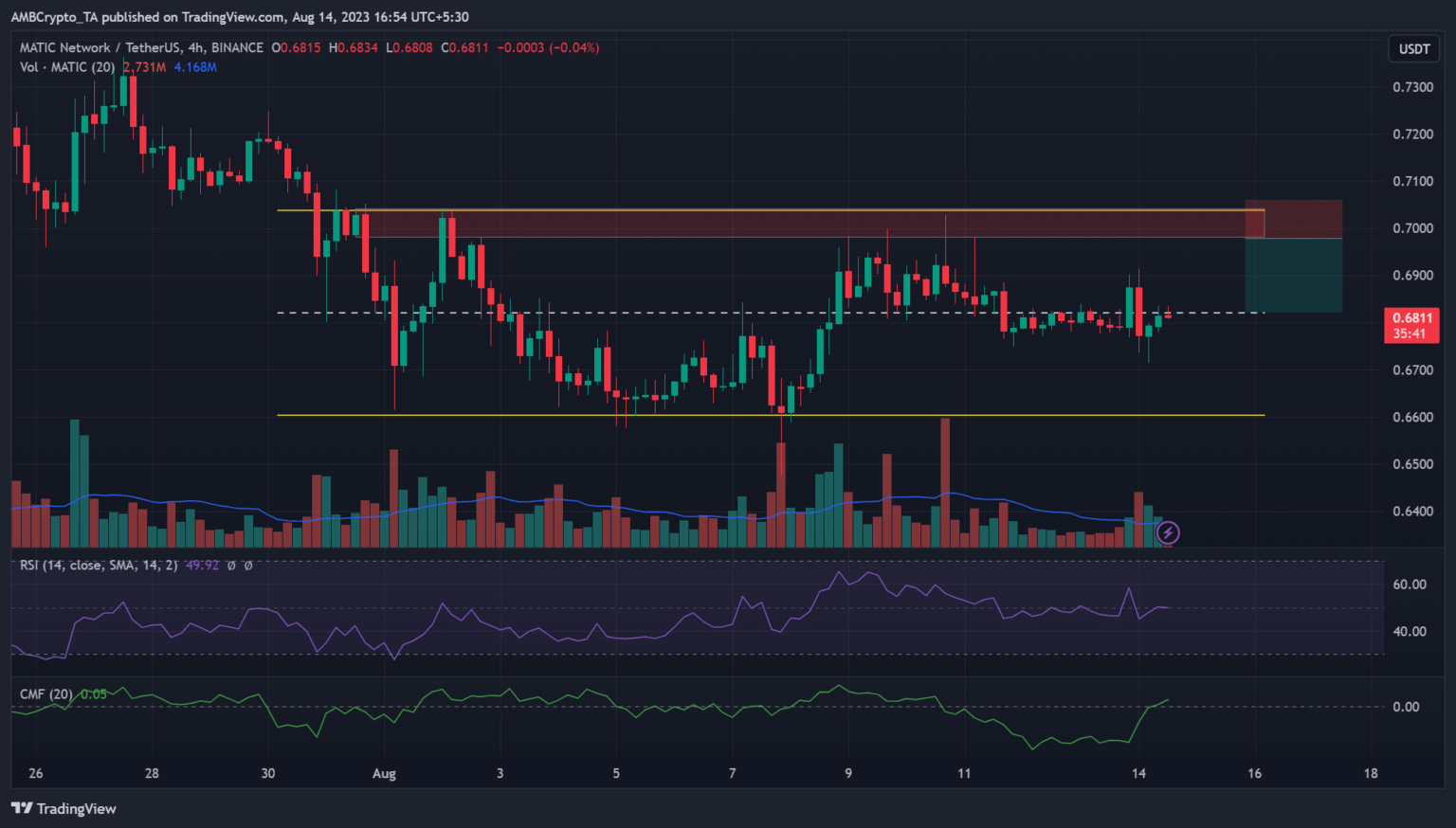Select the CMF (20) indicator legend
Viewport: 1456px width, 828px height.
pos(46,694)
